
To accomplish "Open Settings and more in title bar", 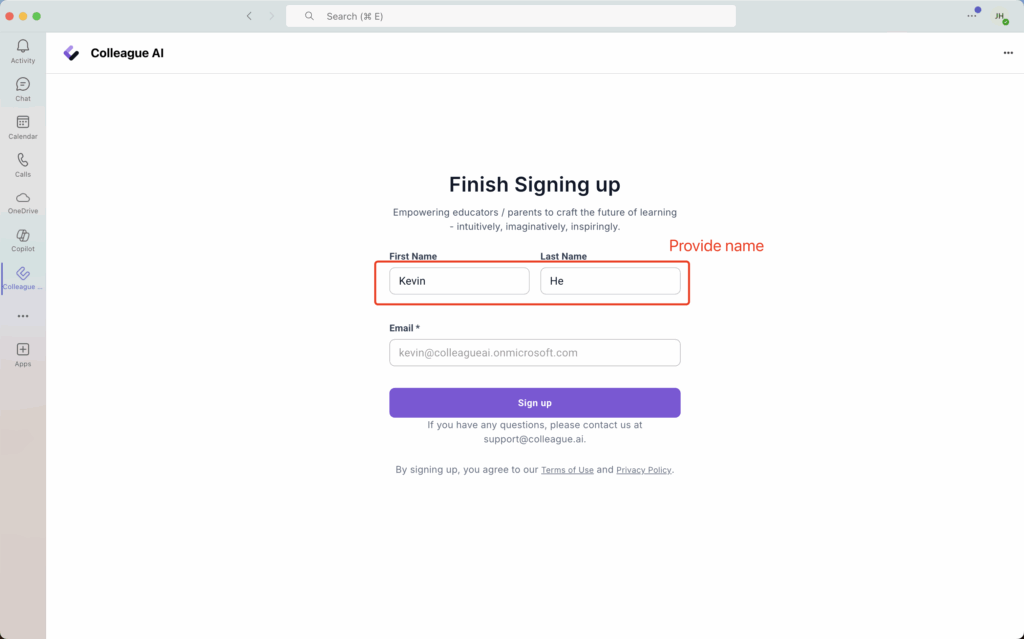I will (971, 16).
